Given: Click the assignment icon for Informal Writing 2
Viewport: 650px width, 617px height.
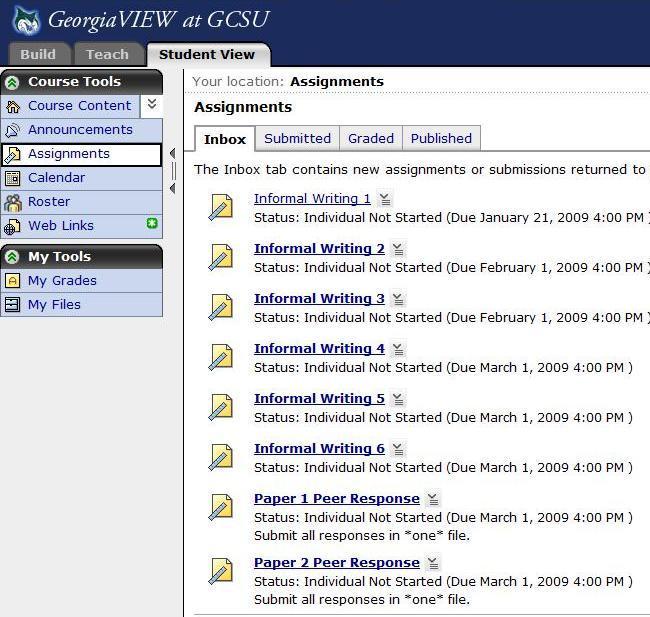Looking at the screenshot, I should pyautogui.click(x=221, y=257).
